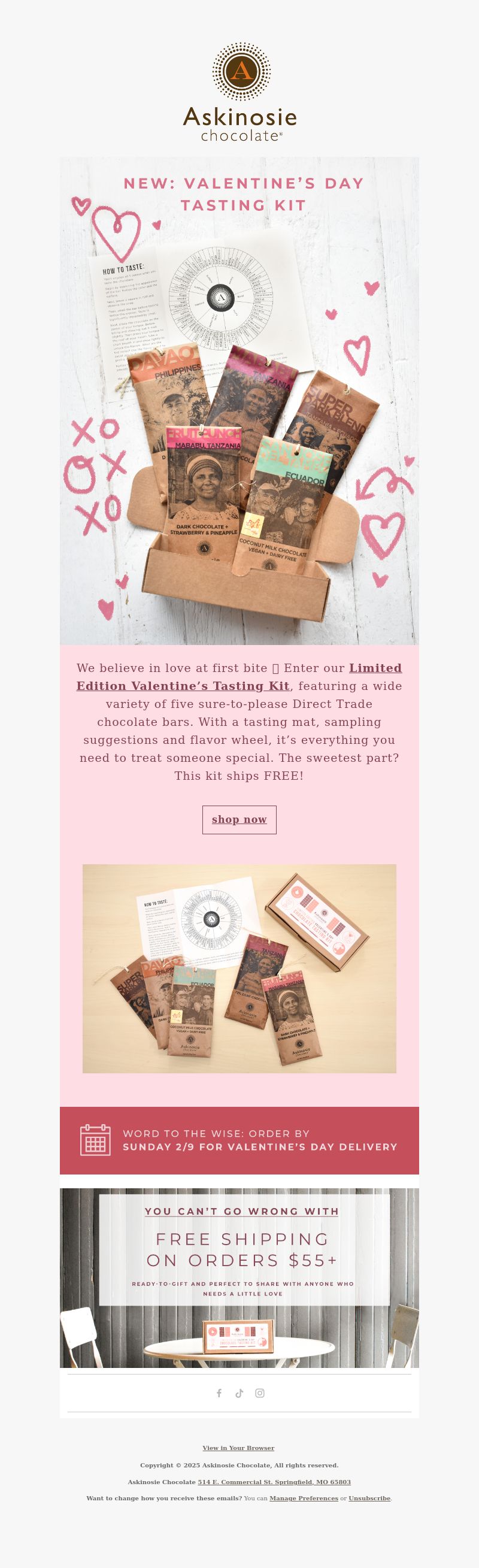Click the tasting kit product photo on tan background
Image resolution: width=479 pixels, height=1568 pixels.
click(239, 968)
